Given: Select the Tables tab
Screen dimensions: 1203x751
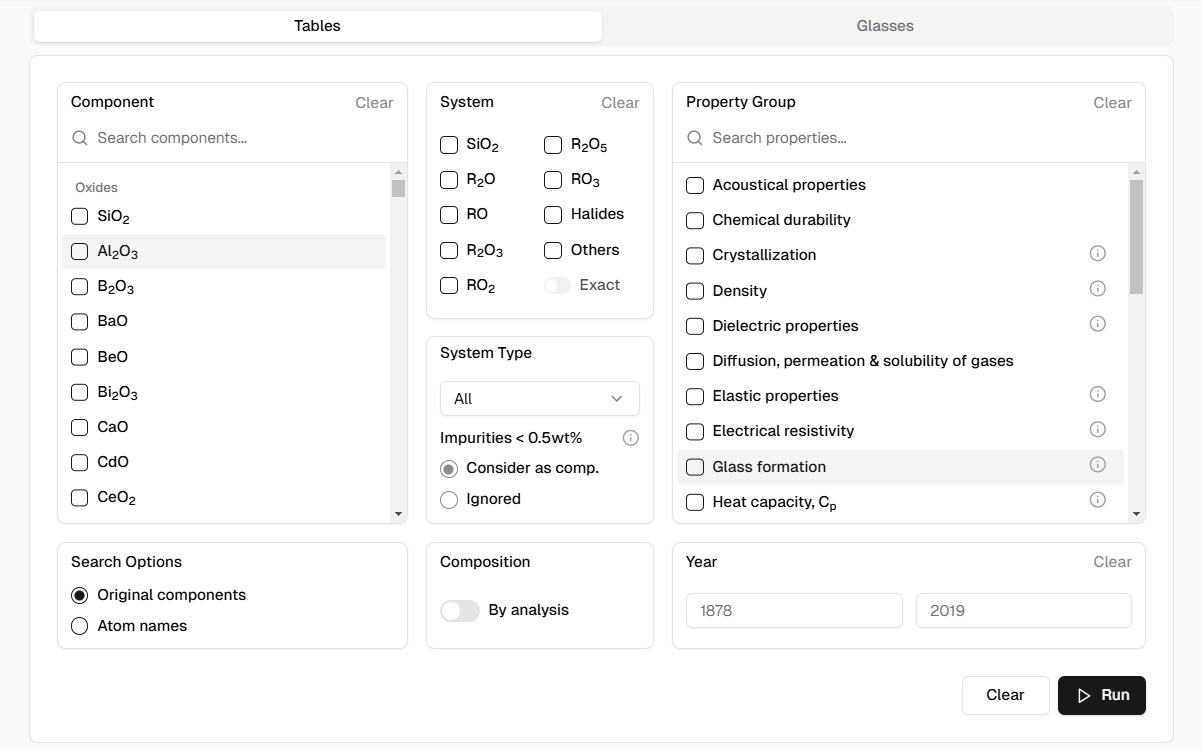Looking at the screenshot, I should coord(317,26).
